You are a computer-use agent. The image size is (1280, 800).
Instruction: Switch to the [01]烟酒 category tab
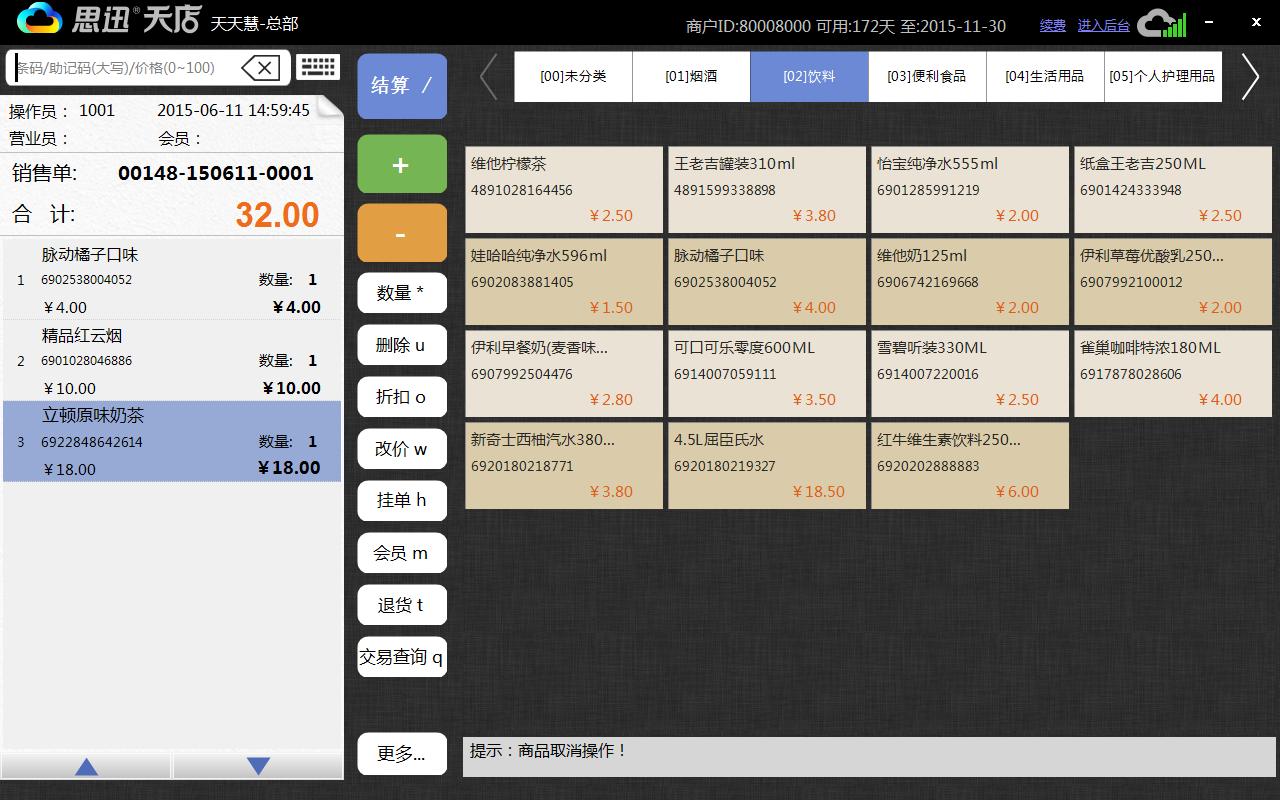[691, 76]
